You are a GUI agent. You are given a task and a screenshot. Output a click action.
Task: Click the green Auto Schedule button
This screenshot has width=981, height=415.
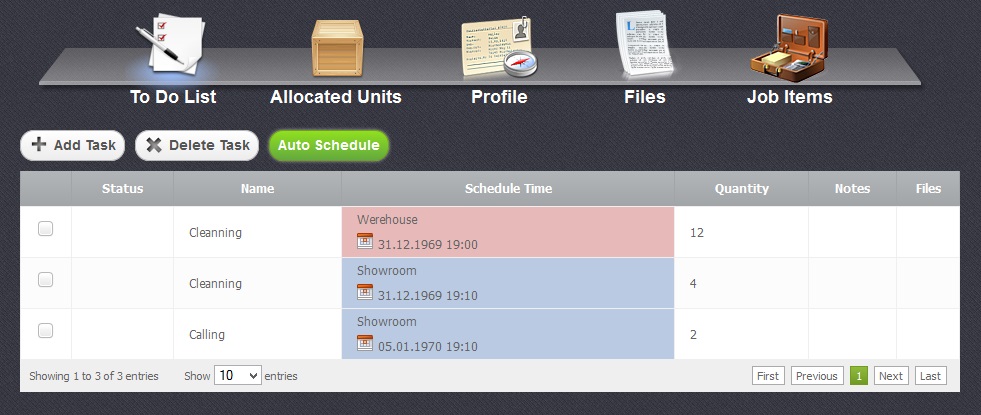pyautogui.click(x=328, y=145)
